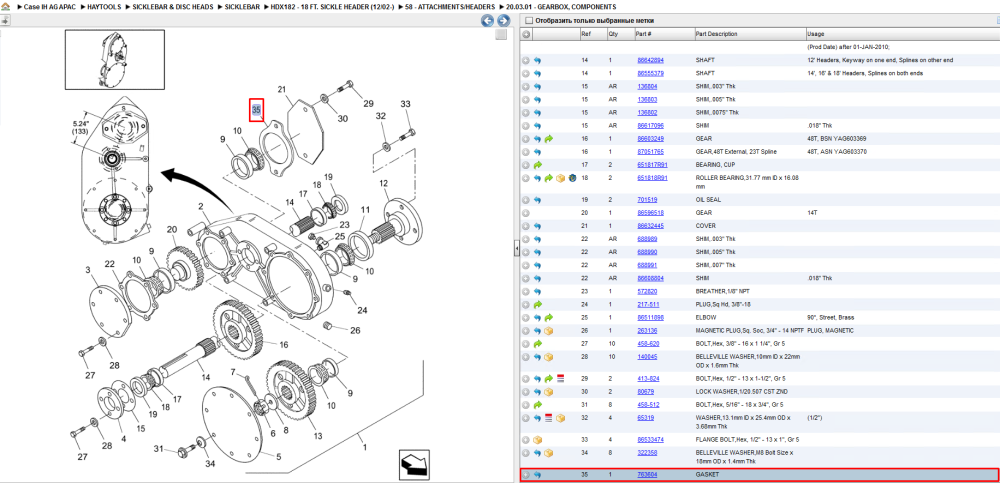Click blue back arrow on SHAFT 86555379 row
The height and width of the screenshot is (483, 1000).
(537, 73)
